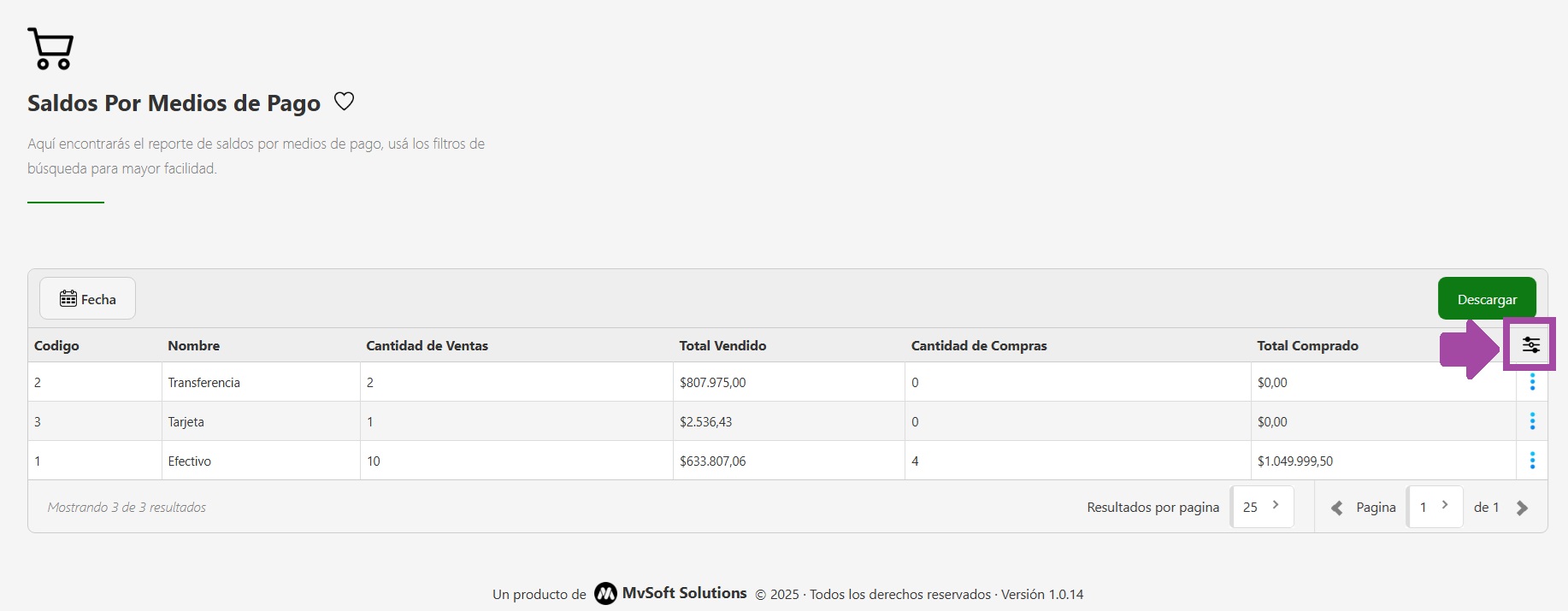The width and height of the screenshot is (1568, 611).
Task: Expand results per page dropdown
Action: click(1261, 507)
